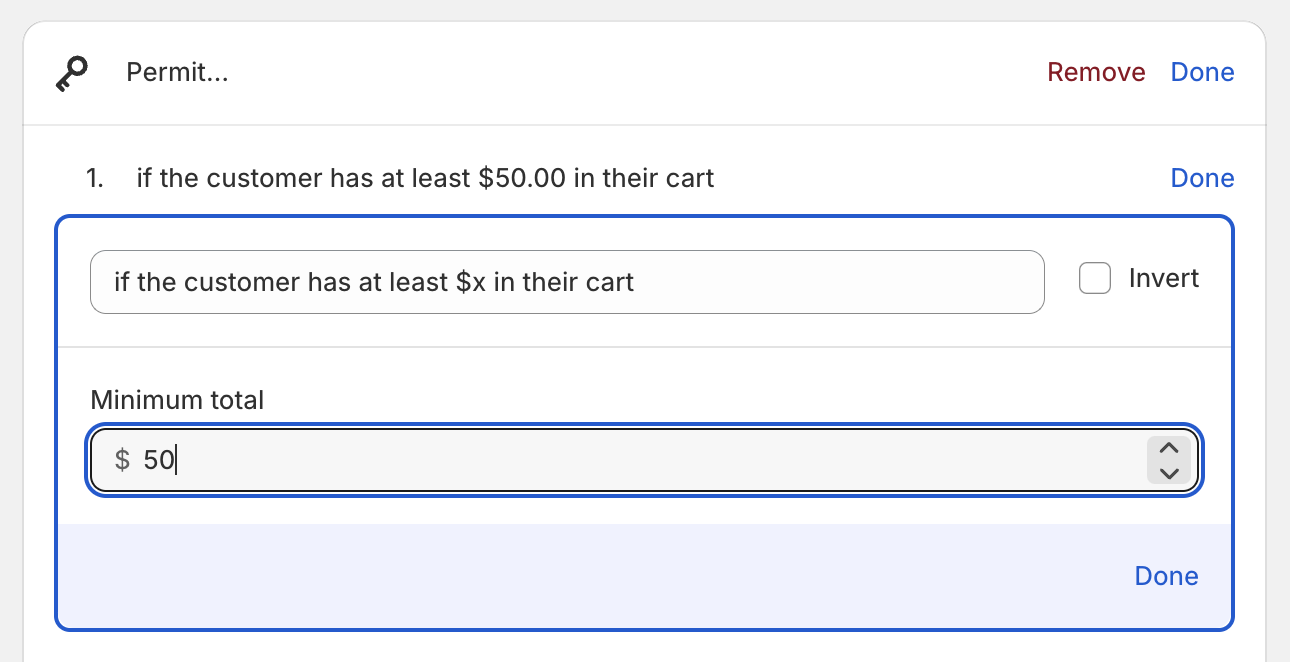Focus the Minimum total amount field
Image resolution: width=1290 pixels, height=662 pixels.
645,460
